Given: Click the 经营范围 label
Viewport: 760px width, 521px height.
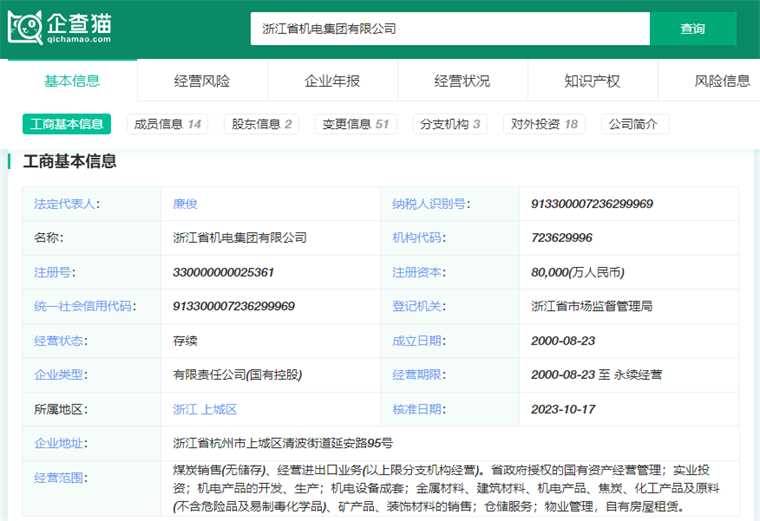Looking at the screenshot, I should 61,478.
